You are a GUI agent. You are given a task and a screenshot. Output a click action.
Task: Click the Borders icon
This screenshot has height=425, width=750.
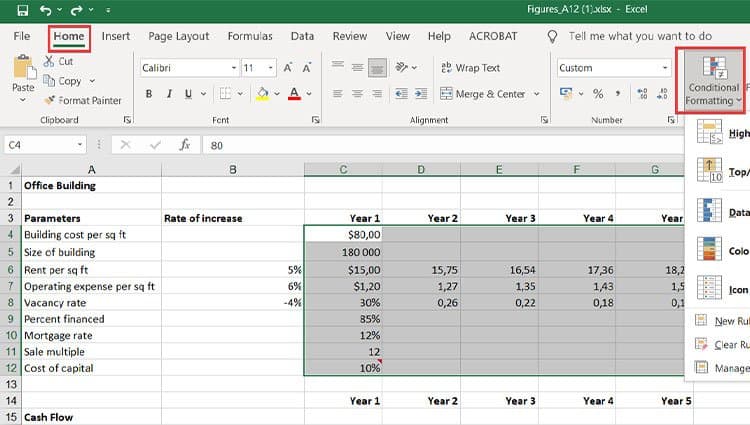click(x=225, y=94)
